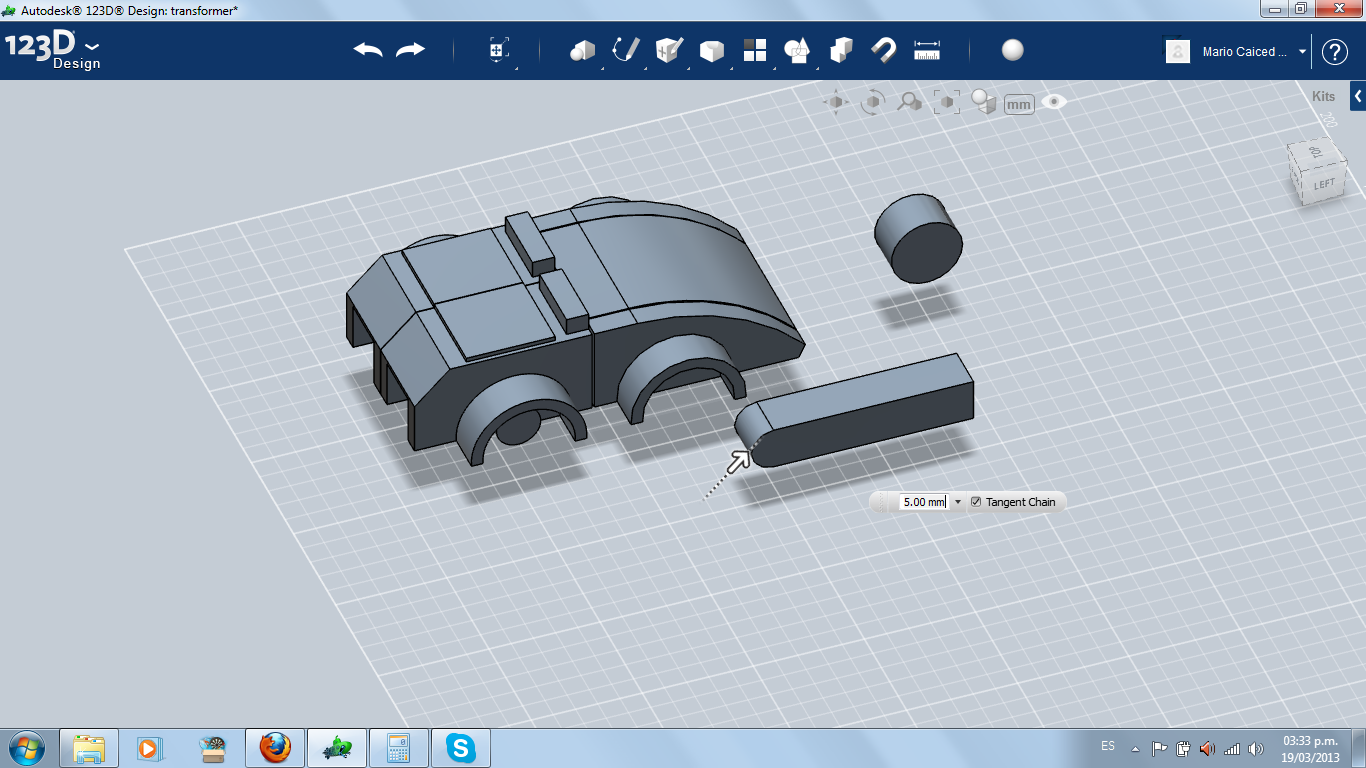Image resolution: width=1366 pixels, height=768 pixels.
Task: Open the Construct tool
Action: coord(668,50)
